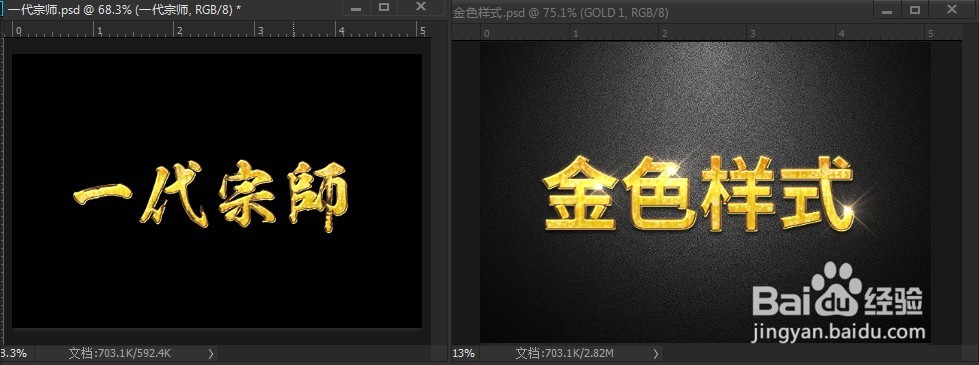The image size is (979, 365).
Task: Minimize the 一代宗师.psd document window
Action: (356, 8)
